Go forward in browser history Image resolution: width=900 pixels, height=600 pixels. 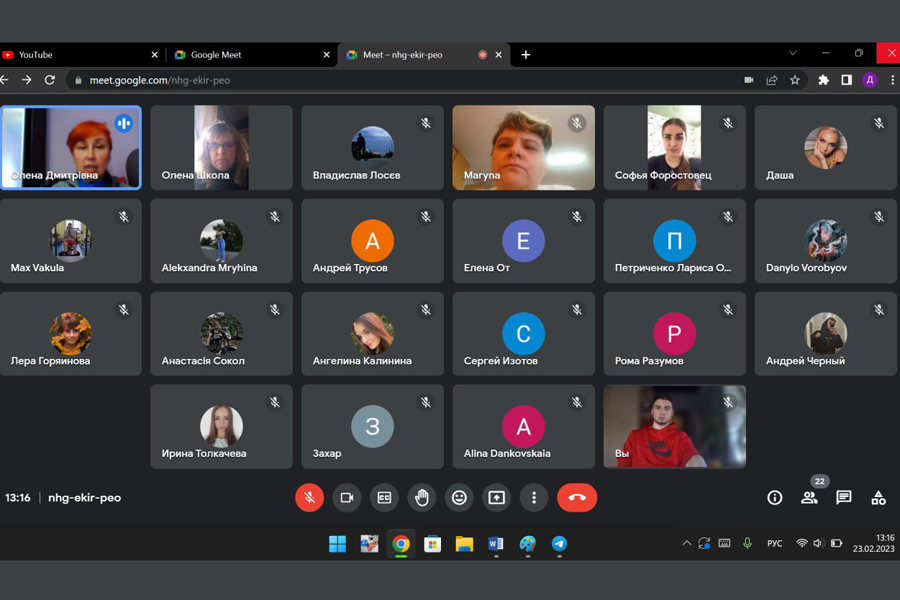tap(26, 80)
